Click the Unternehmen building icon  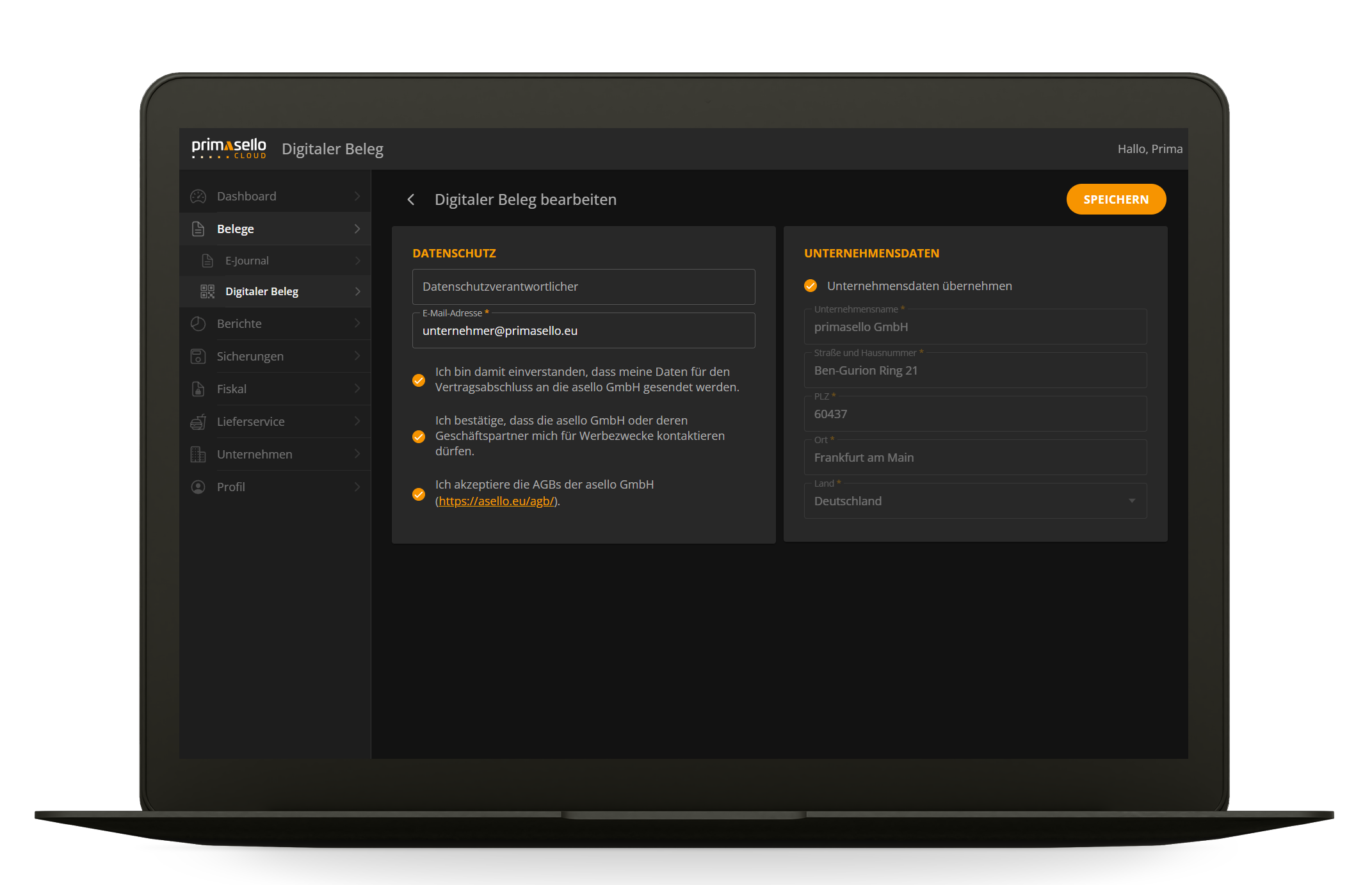198,455
